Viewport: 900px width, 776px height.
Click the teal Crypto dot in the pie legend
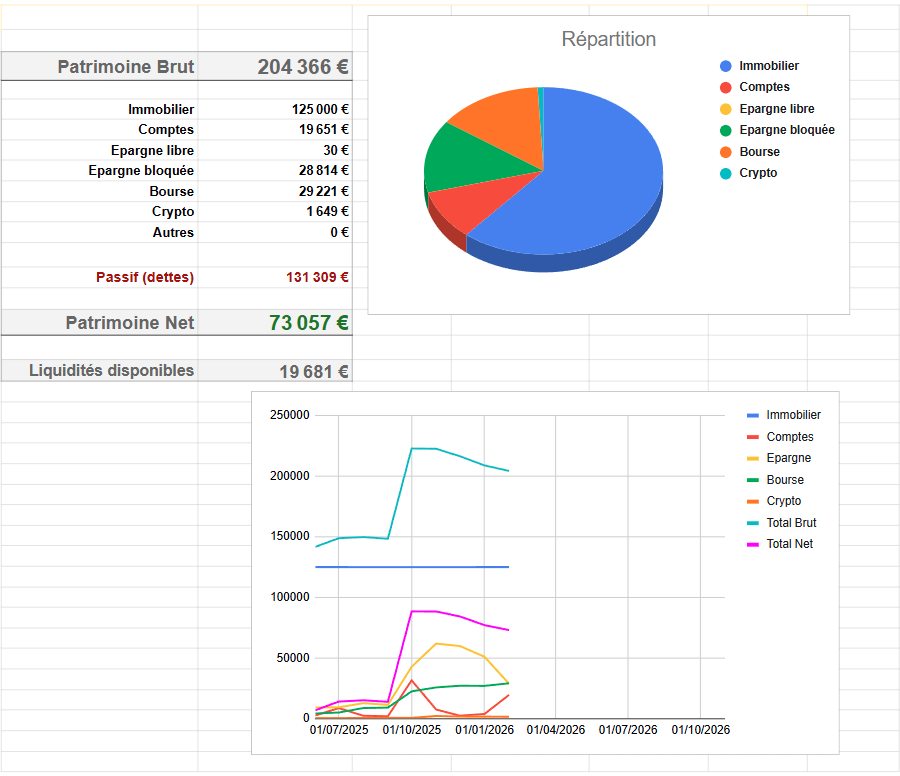[726, 174]
